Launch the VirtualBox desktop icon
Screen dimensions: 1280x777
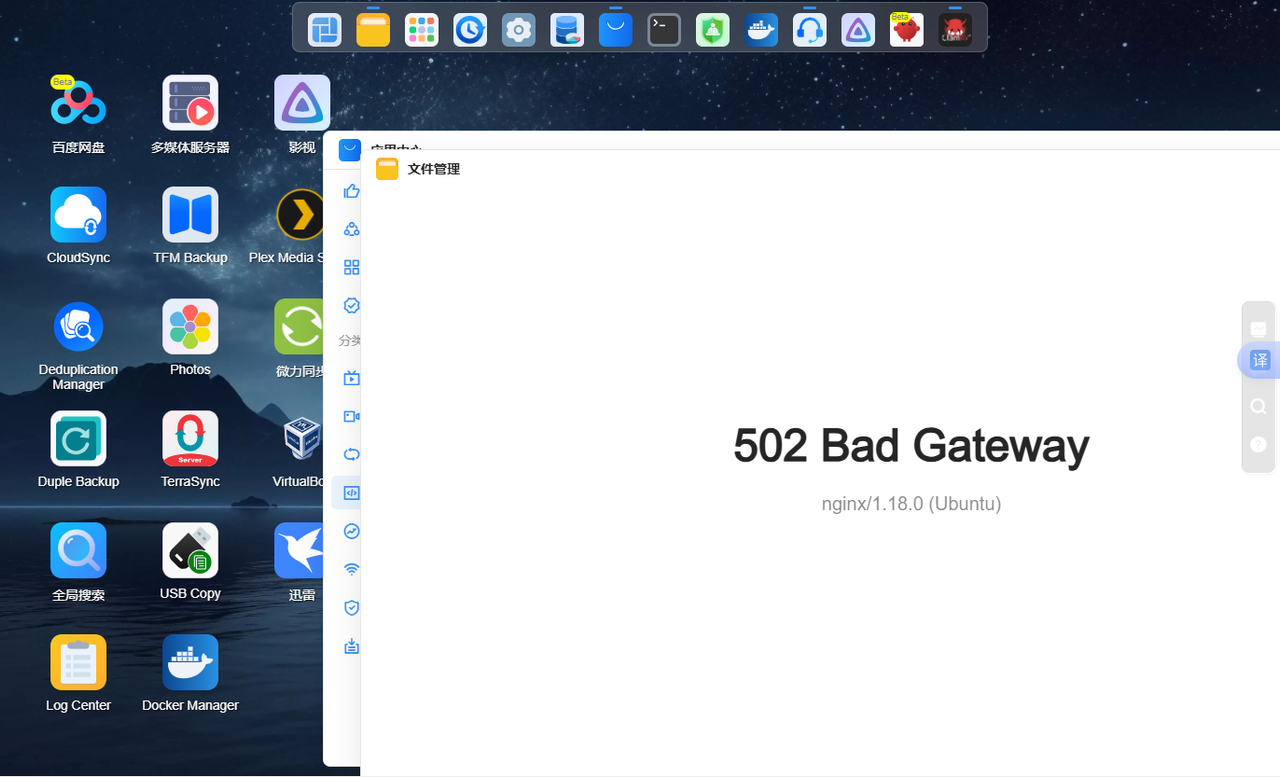click(x=300, y=438)
